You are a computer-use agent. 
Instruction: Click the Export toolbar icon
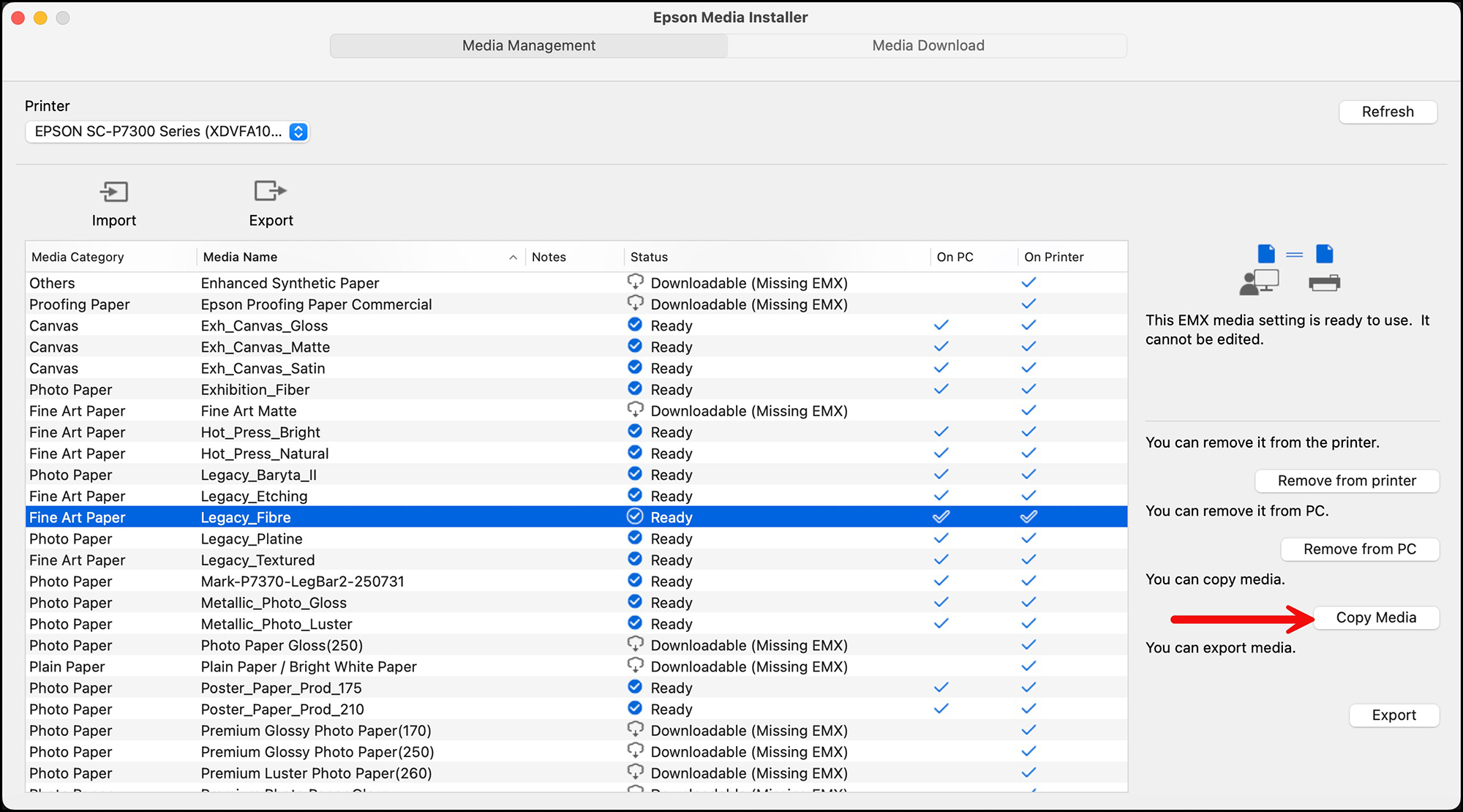tap(271, 191)
